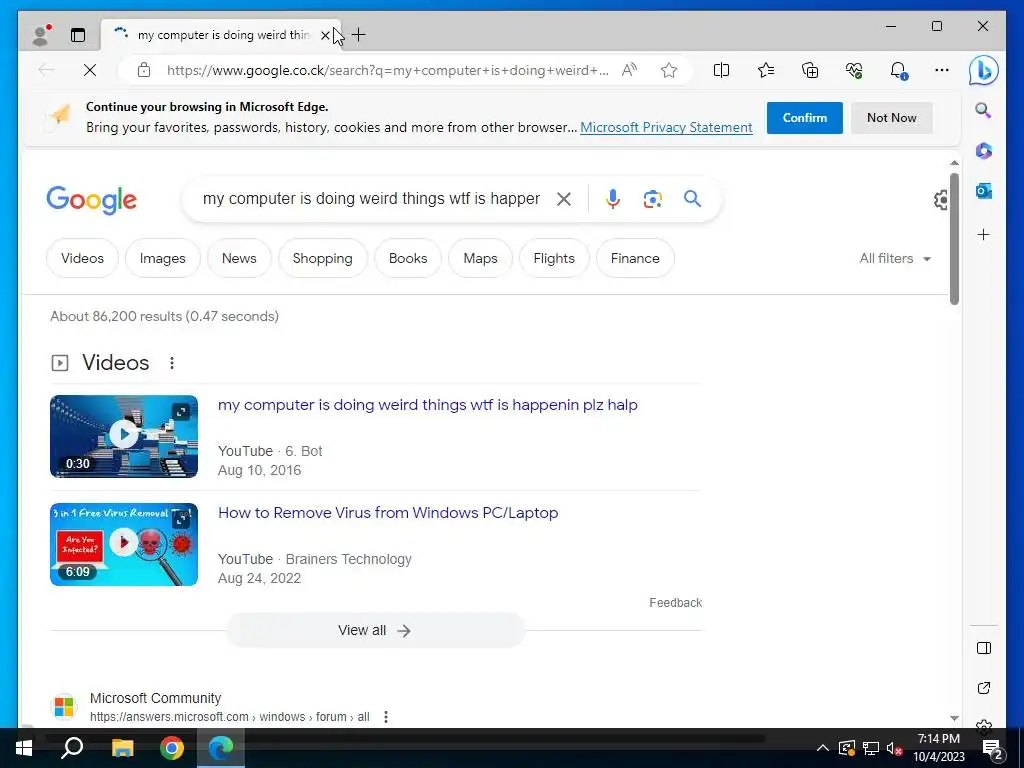Click the address bar URL

click(x=387, y=70)
